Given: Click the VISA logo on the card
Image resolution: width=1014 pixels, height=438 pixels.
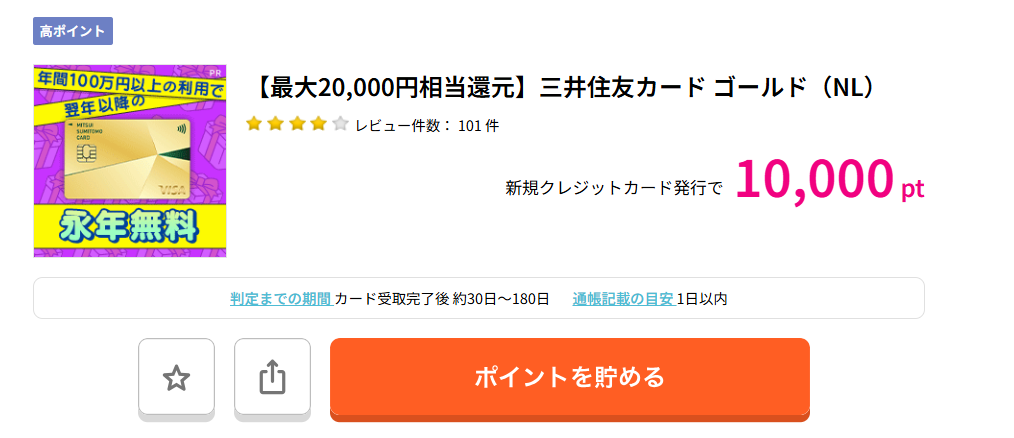Looking at the screenshot, I should 172,190.
